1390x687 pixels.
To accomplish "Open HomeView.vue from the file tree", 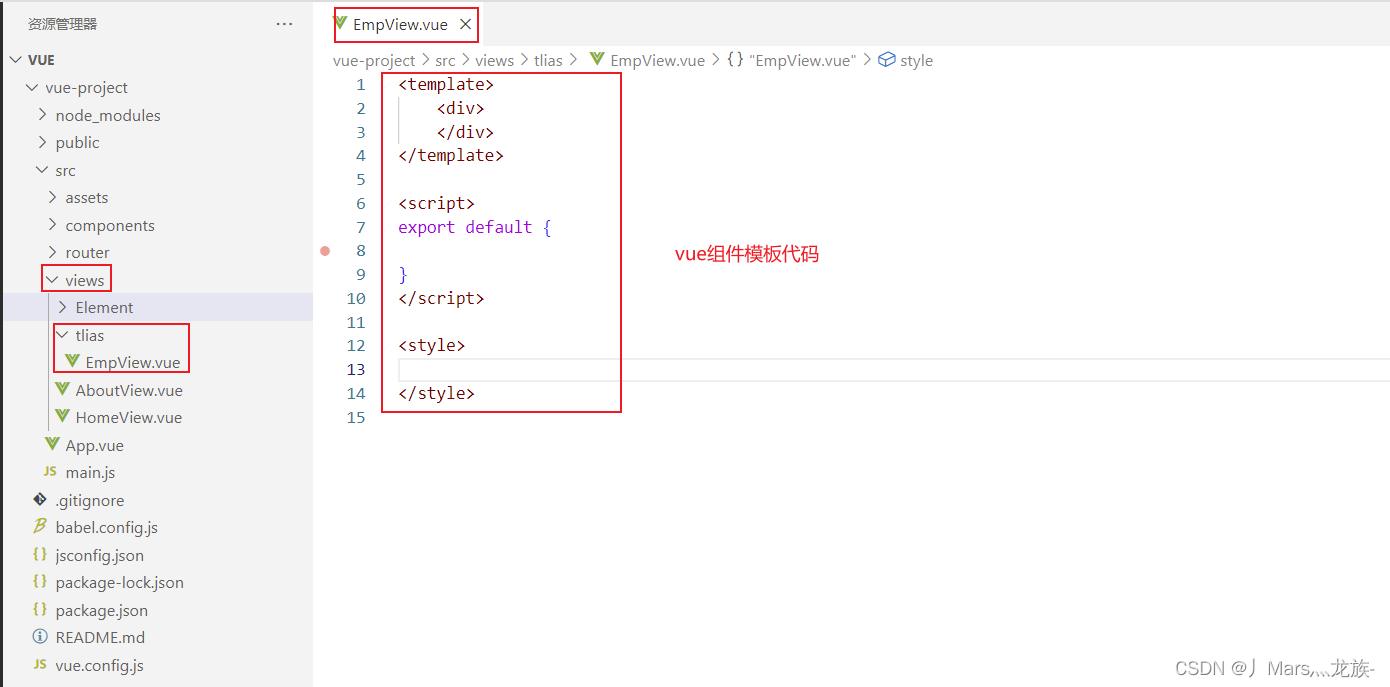I will 129,418.
